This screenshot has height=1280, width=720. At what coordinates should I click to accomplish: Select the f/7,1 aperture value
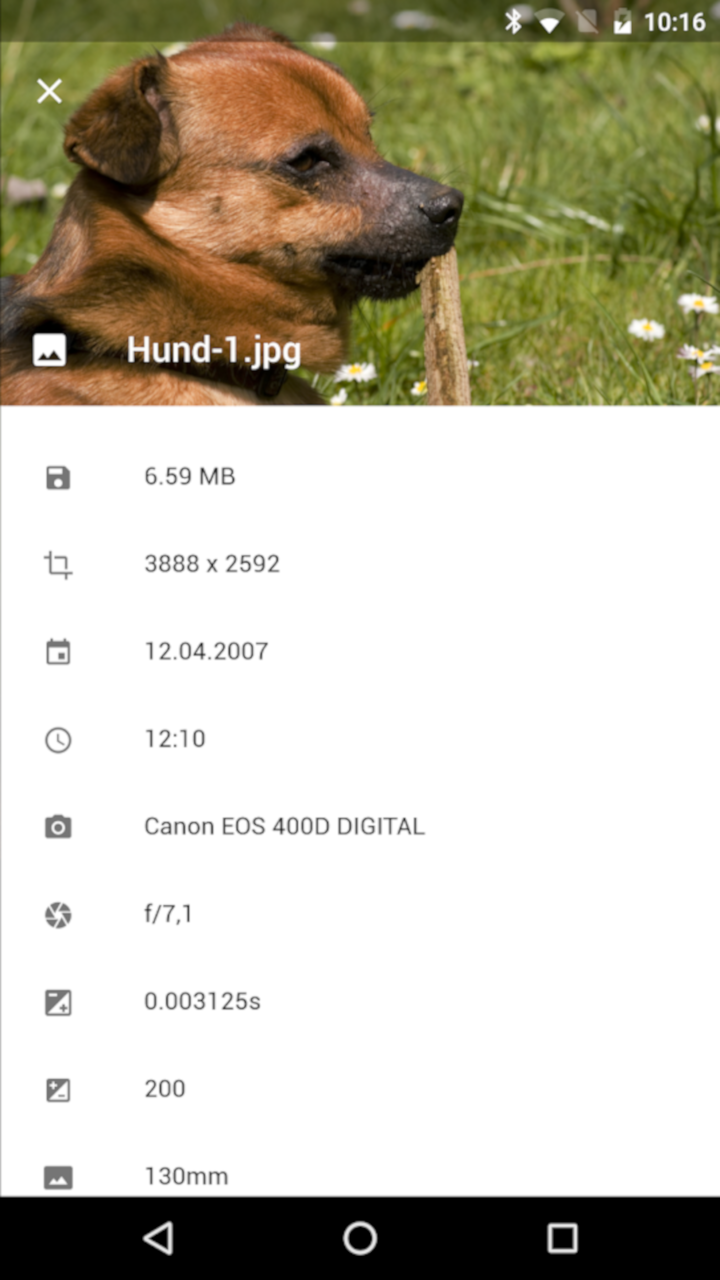(168, 914)
